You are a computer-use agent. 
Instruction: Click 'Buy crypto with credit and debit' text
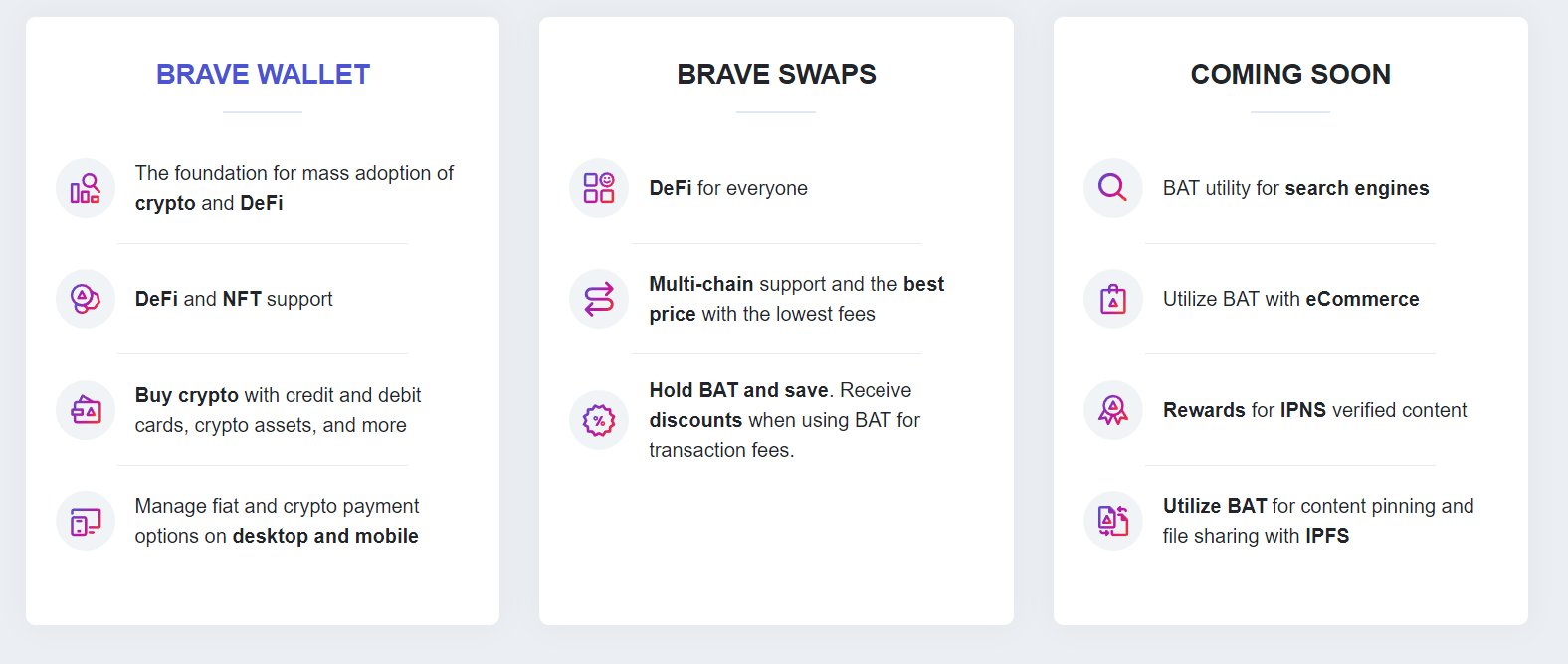[x=278, y=395]
